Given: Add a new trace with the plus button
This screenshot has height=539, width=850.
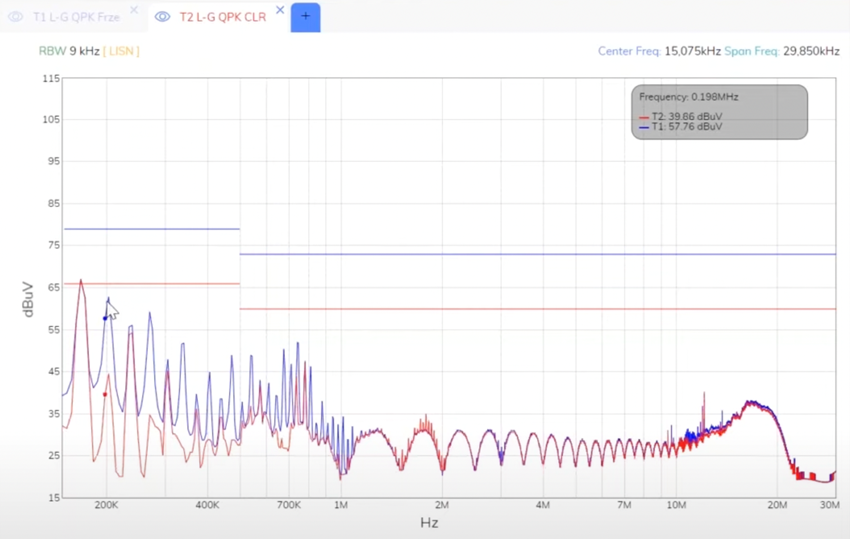Looking at the screenshot, I should tap(305, 17).
